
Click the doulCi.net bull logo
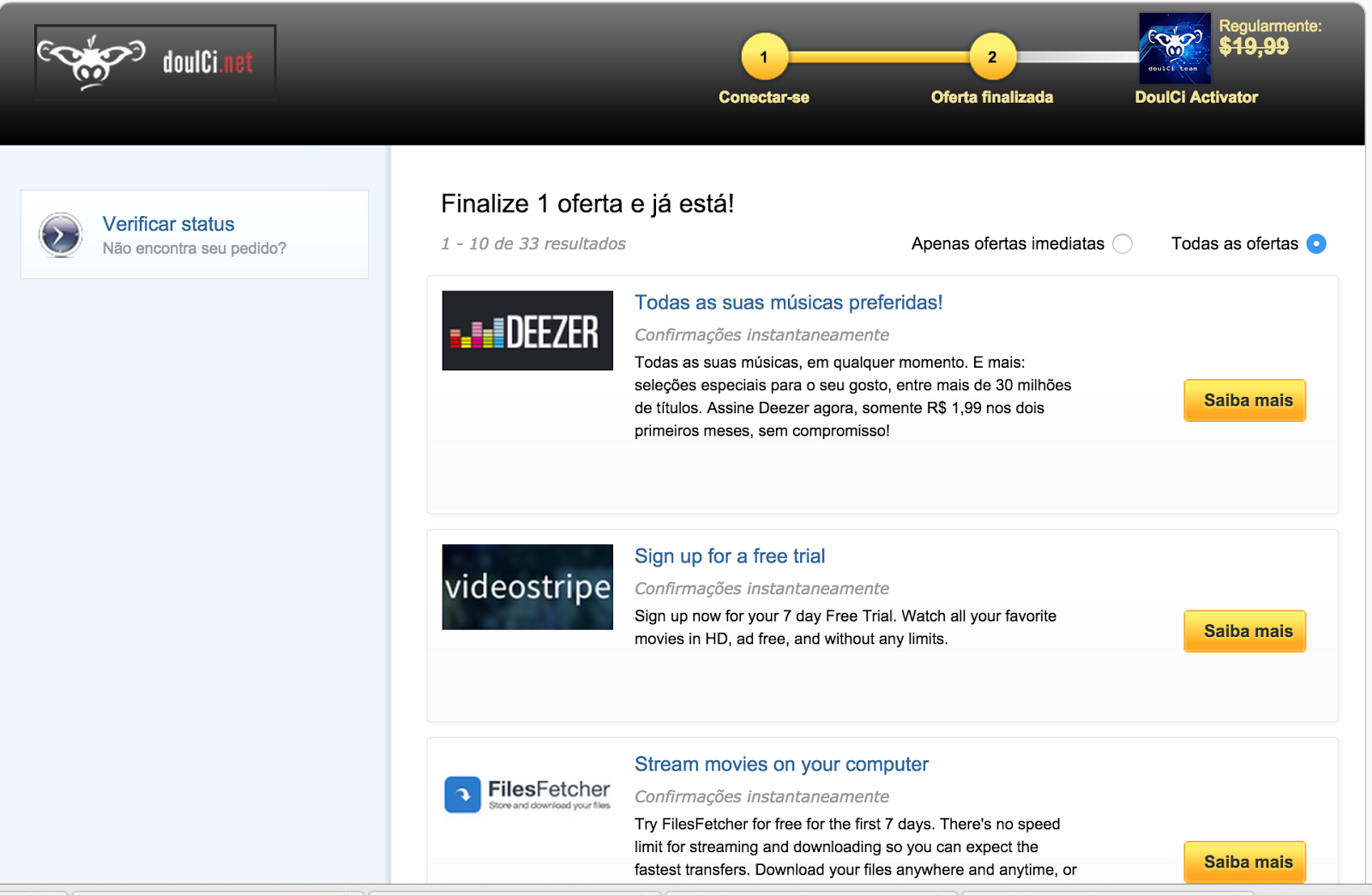point(155,62)
